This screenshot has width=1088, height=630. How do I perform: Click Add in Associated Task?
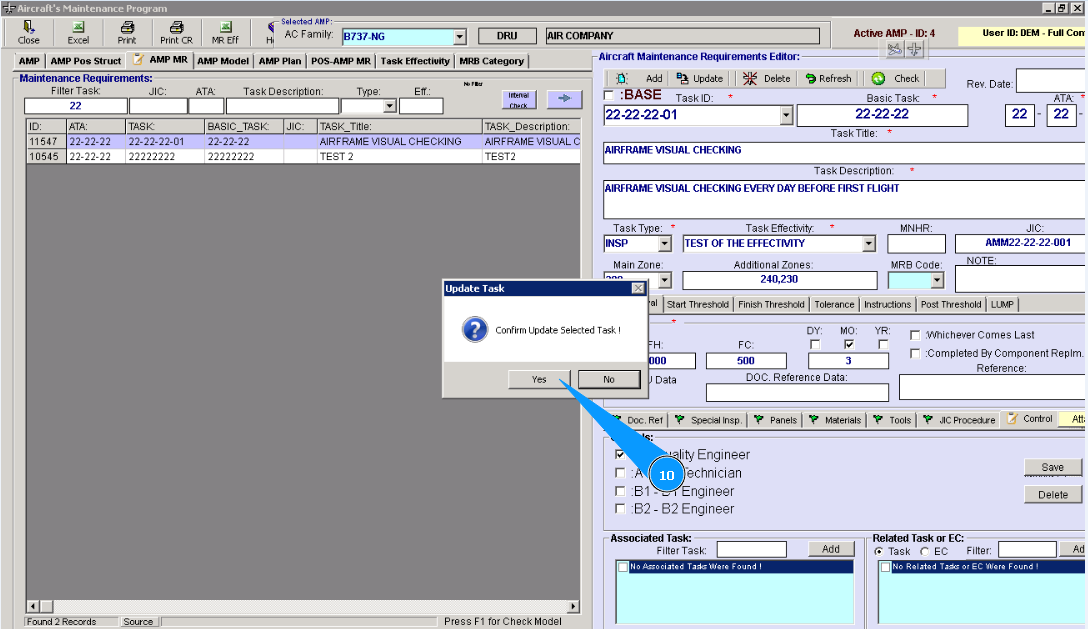831,549
